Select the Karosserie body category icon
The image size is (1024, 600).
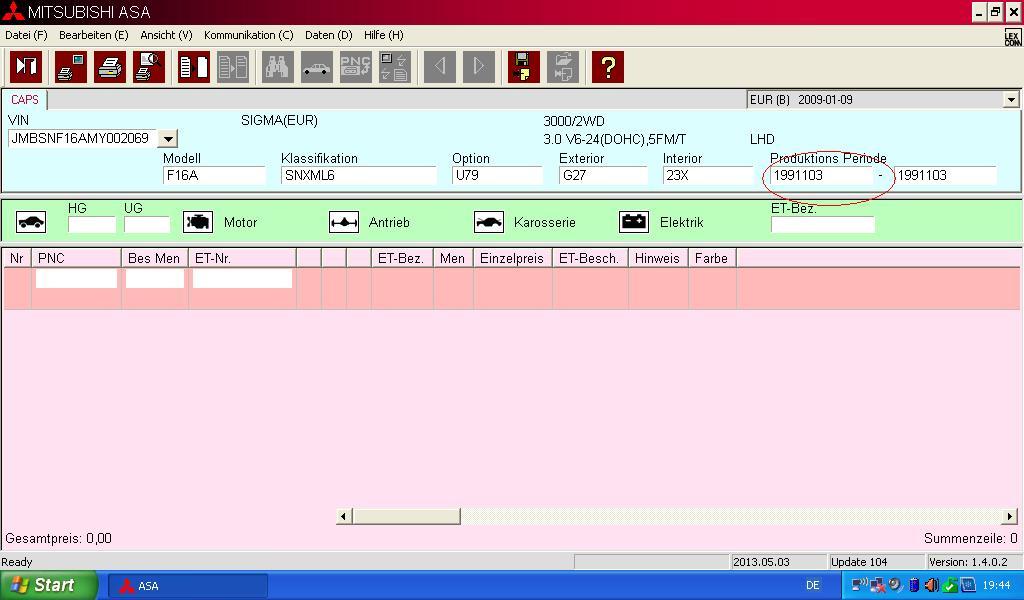point(488,222)
